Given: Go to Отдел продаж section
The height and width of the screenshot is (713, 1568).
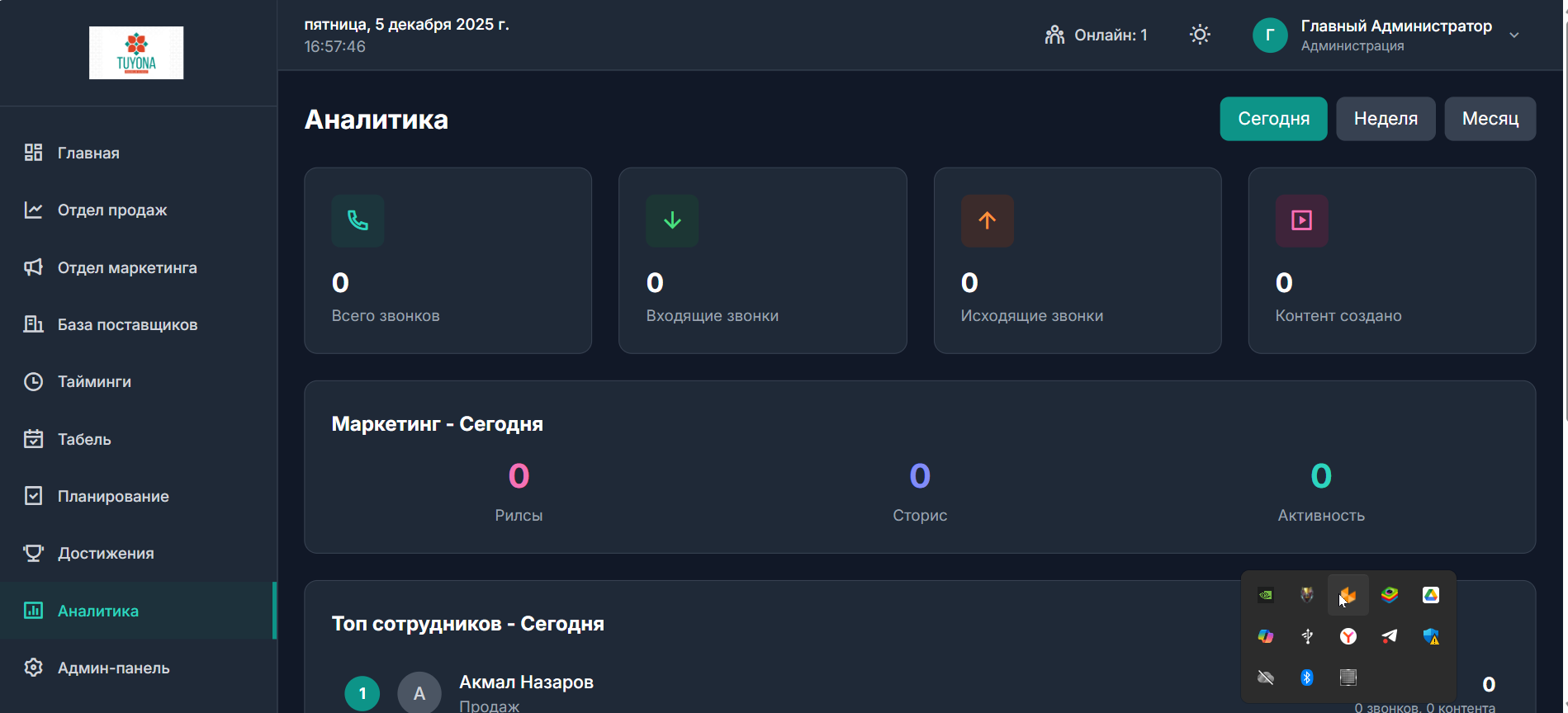Looking at the screenshot, I should [x=111, y=210].
